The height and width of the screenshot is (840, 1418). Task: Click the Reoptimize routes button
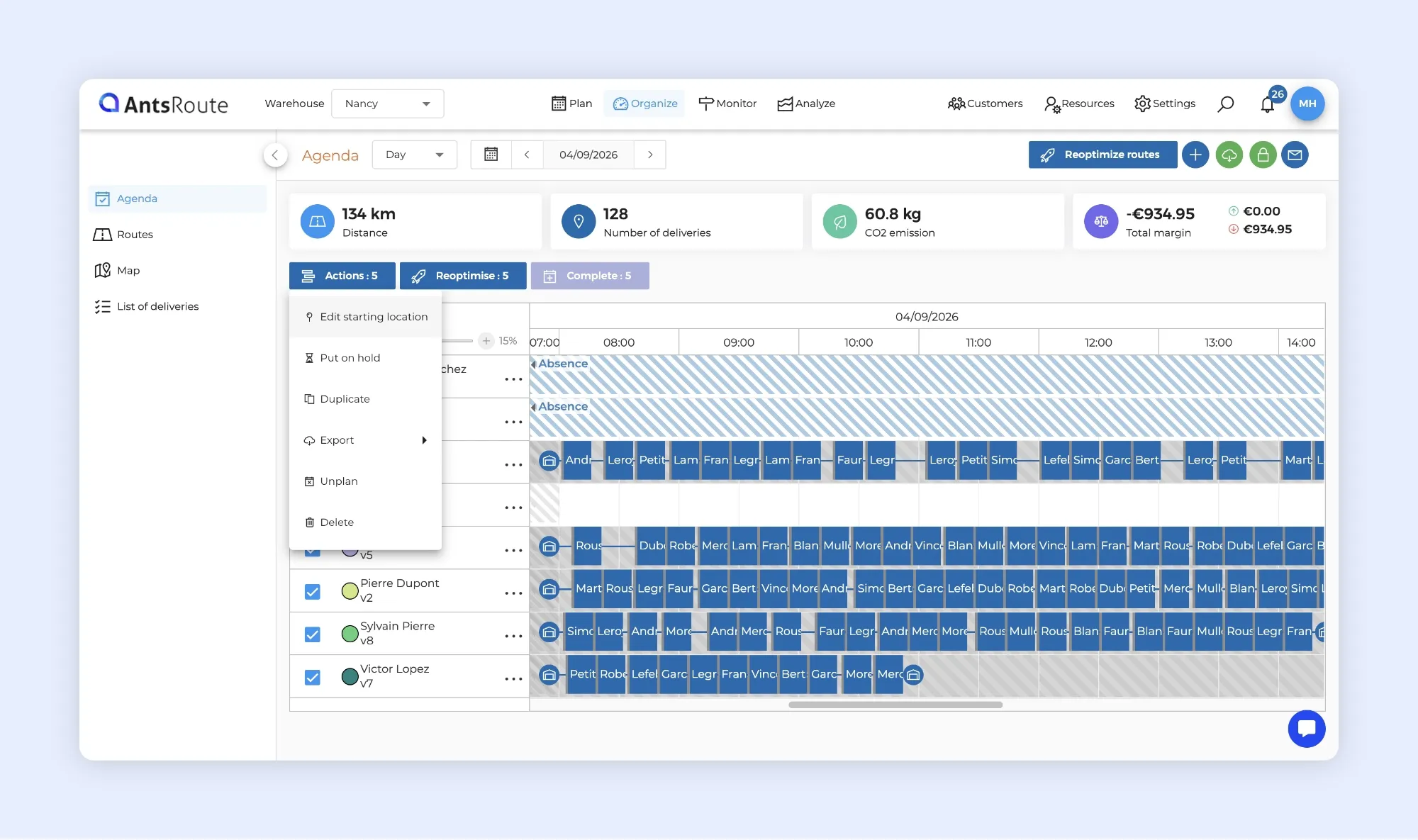[1102, 155]
